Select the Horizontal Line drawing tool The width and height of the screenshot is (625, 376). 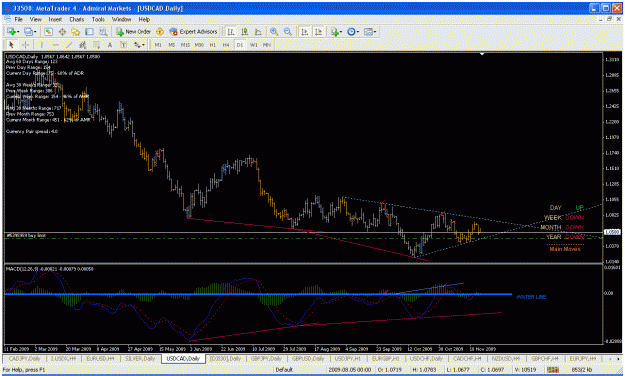click(x=55, y=45)
